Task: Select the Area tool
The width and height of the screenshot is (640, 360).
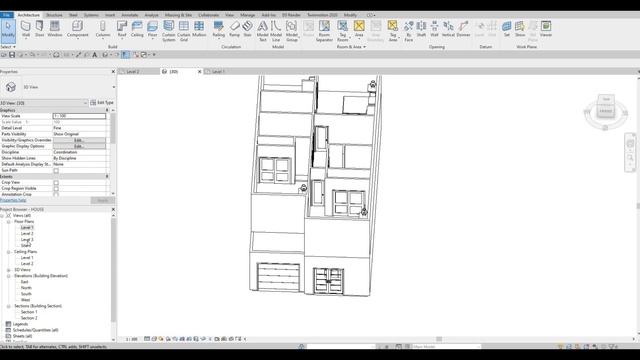Action: pos(359,29)
